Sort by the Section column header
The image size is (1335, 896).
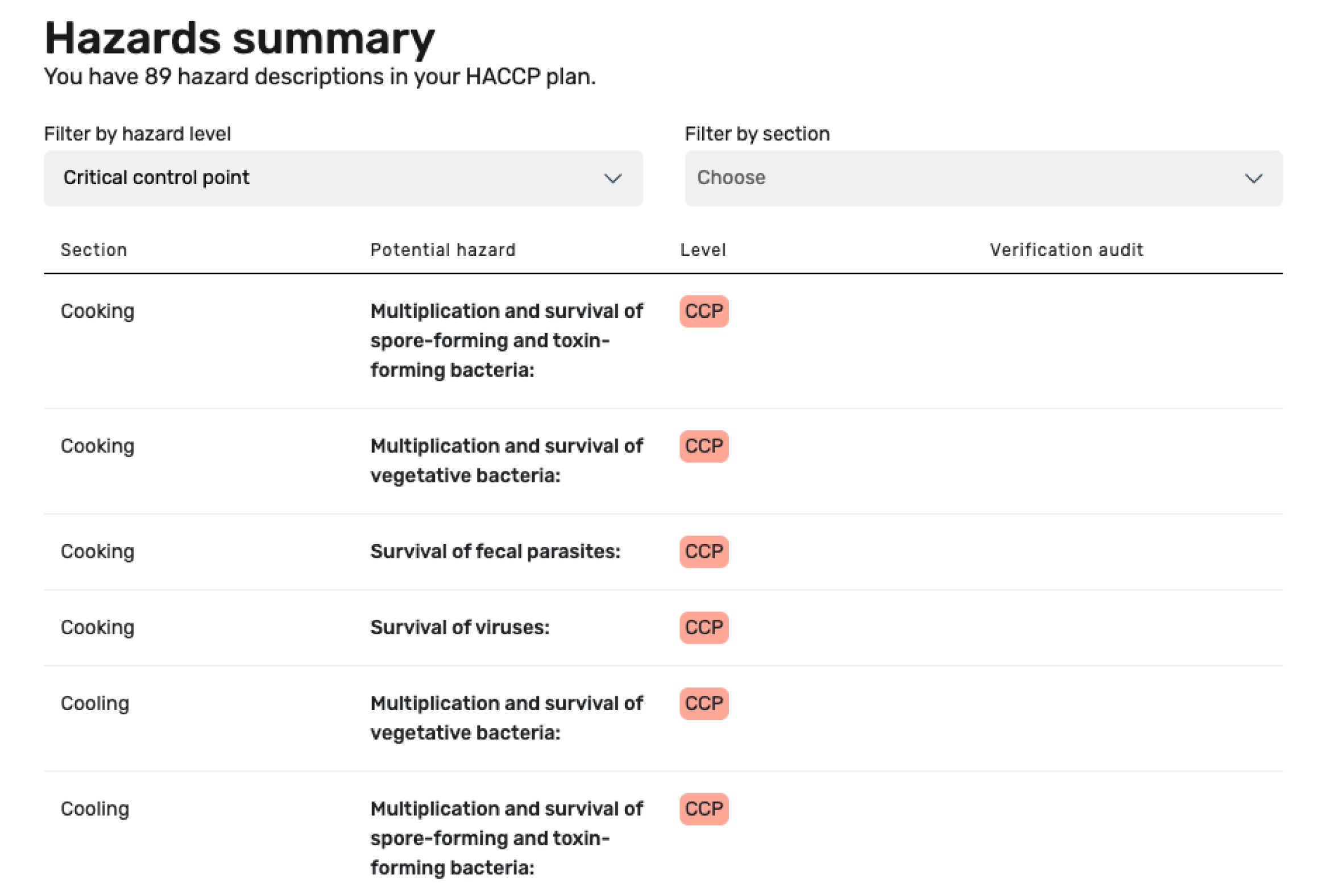coord(94,250)
